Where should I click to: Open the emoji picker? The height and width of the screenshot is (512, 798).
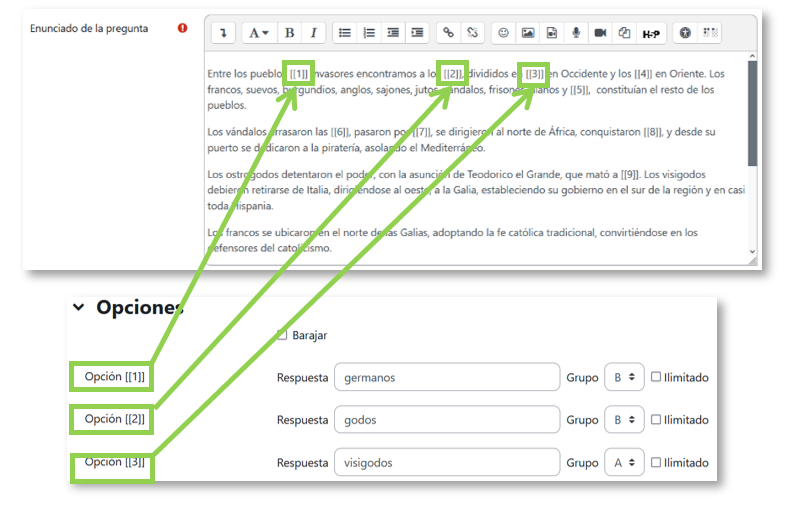click(503, 33)
